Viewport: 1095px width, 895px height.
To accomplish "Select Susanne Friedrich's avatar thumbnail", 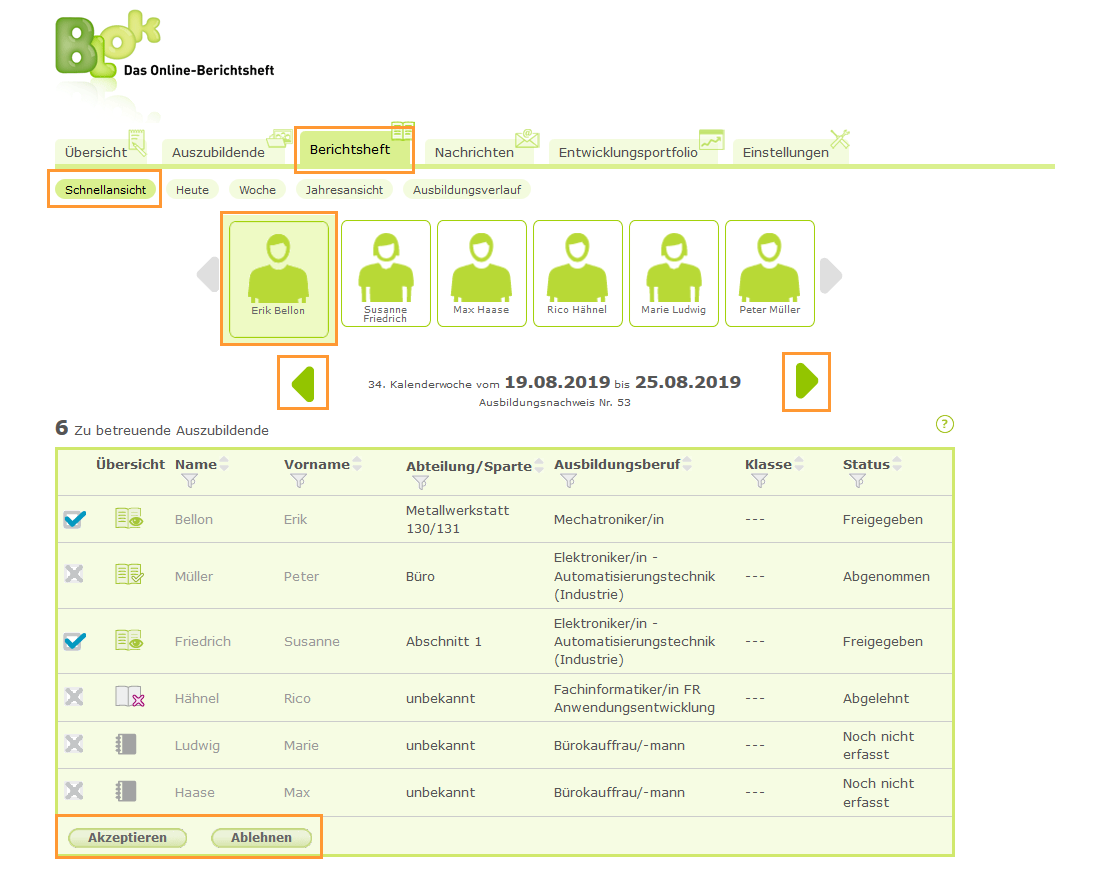I will (385, 273).
